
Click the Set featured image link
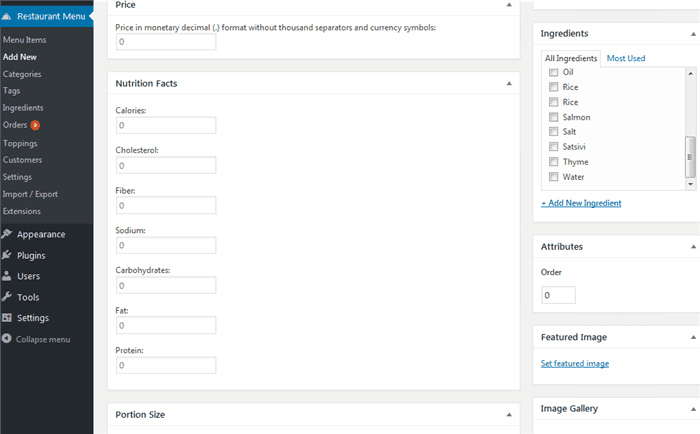point(574,363)
